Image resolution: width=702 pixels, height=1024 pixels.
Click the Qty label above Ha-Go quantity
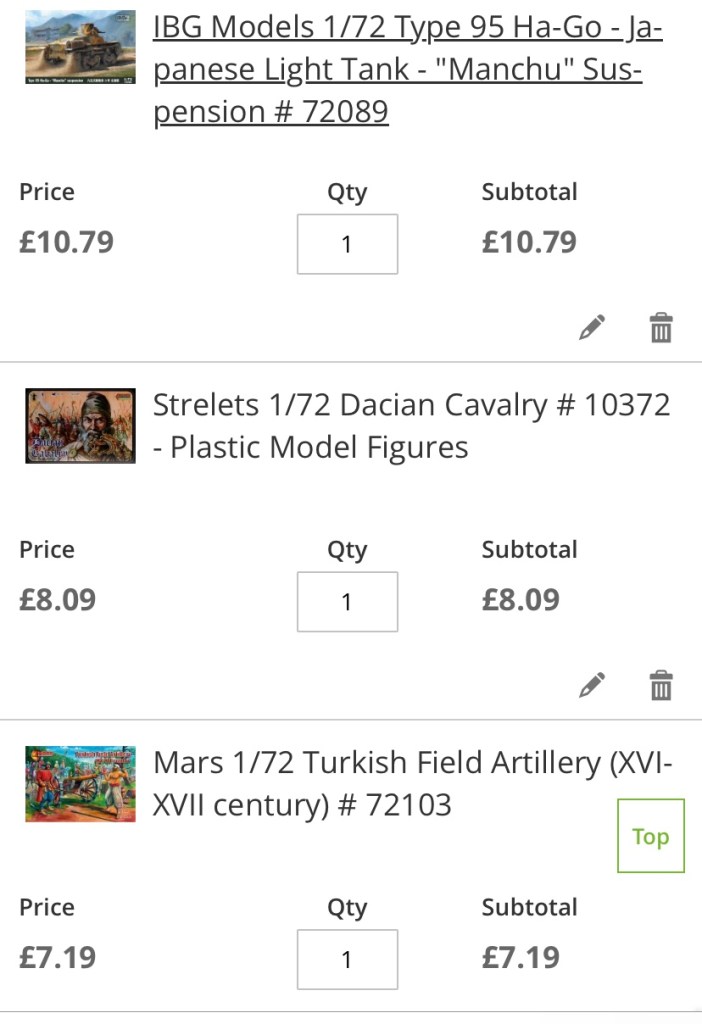347,192
